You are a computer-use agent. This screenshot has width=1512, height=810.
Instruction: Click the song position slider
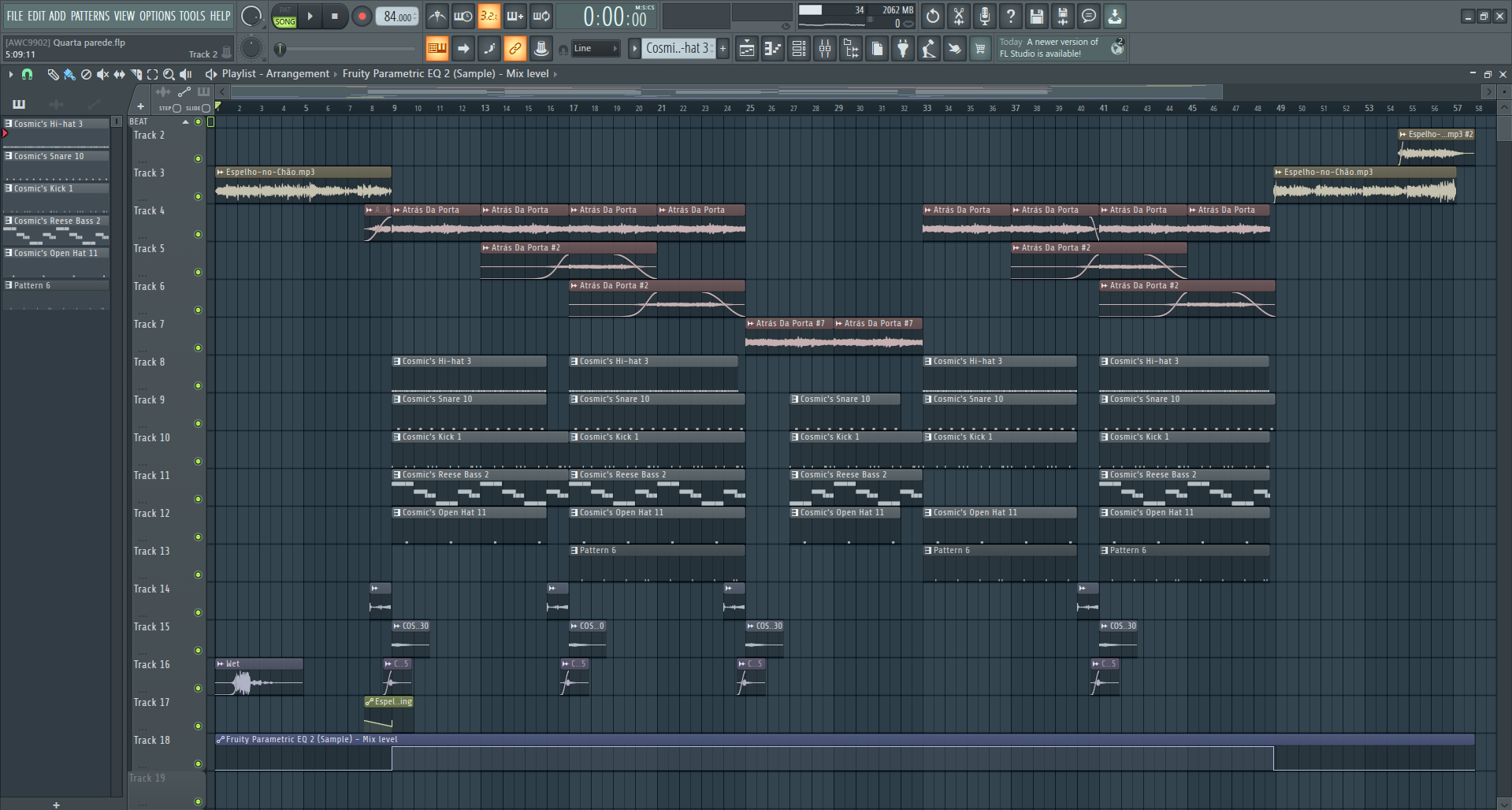click(x=345, y=49)
